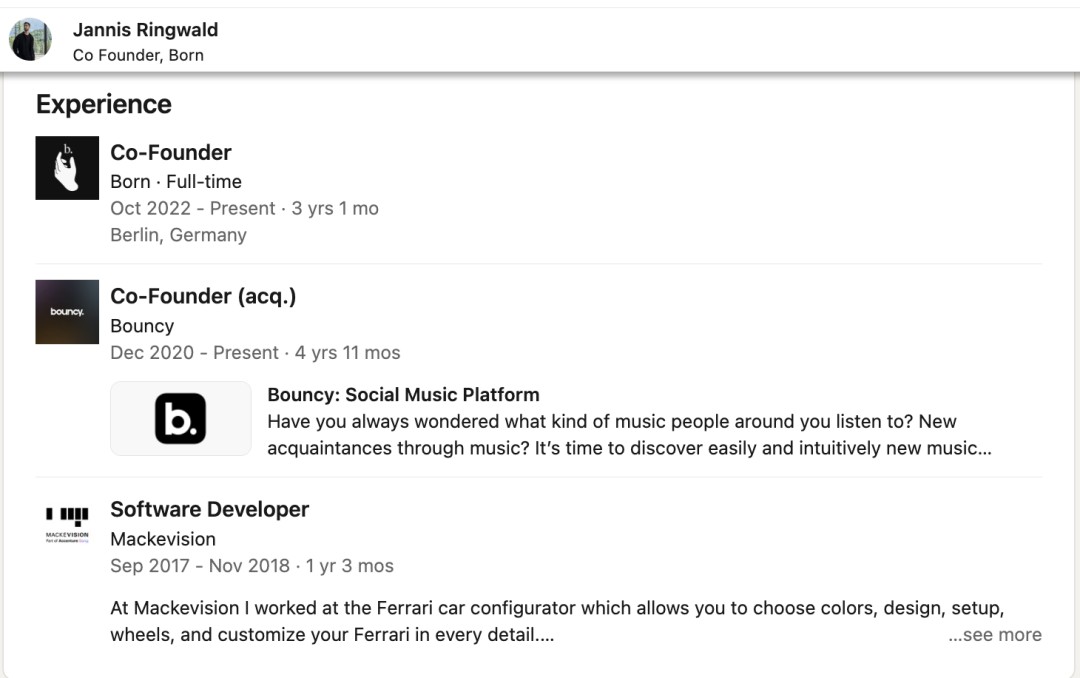Click Jannis Ringwald's profile avatar
The image size is (1080, 678).
coord(30,40)
